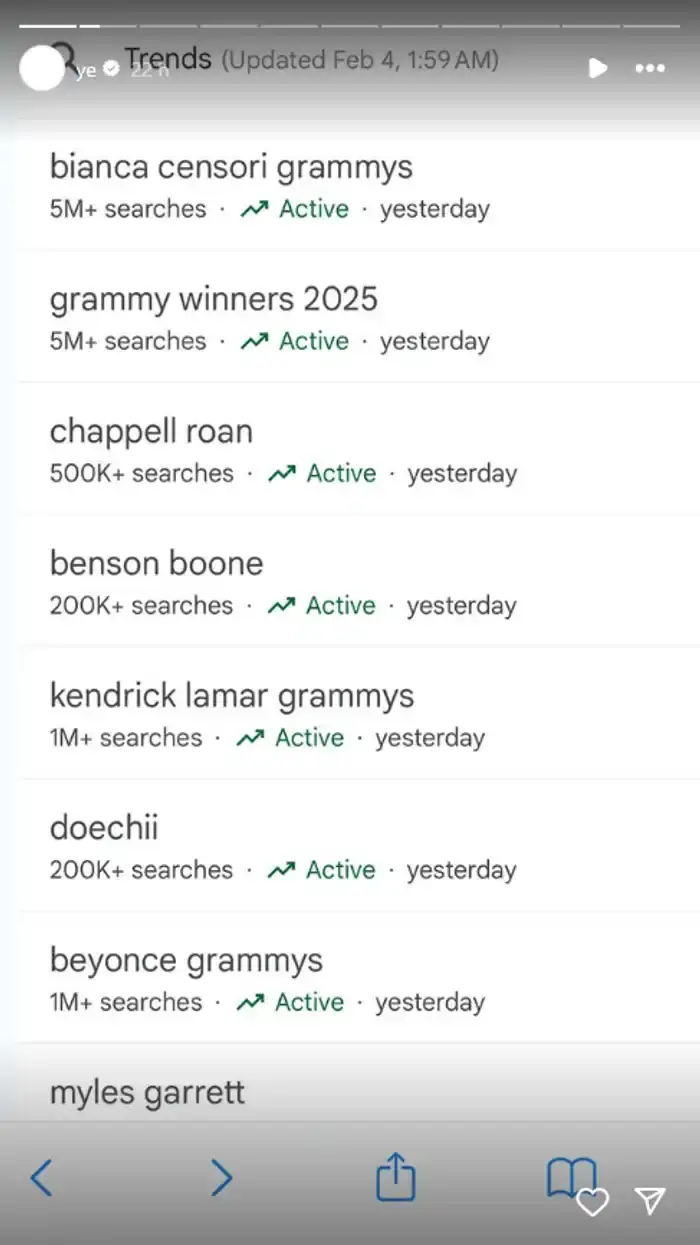Send story using the paper plane icon
Image resolution: width=700 pixels, height=1245 pixels.
pos(650,1201)
